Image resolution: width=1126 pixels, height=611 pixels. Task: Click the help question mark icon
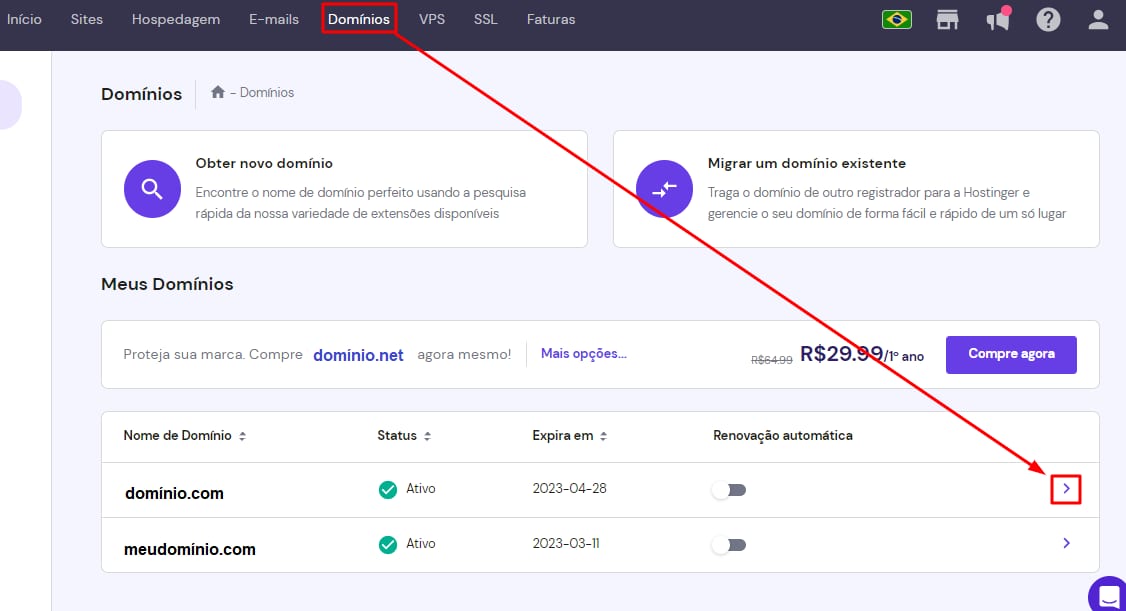pos(1048,19)
